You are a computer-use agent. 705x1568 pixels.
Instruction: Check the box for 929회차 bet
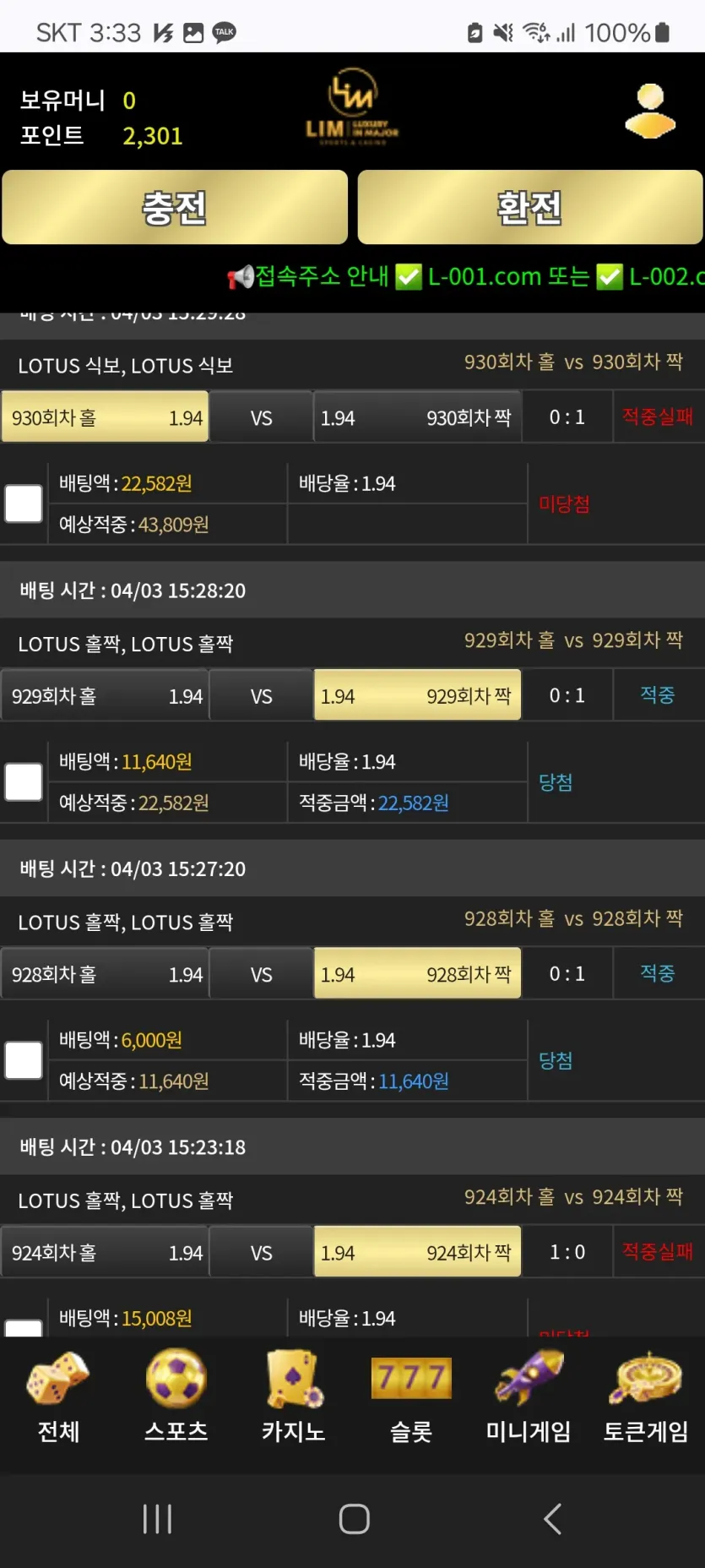(24, 781)
